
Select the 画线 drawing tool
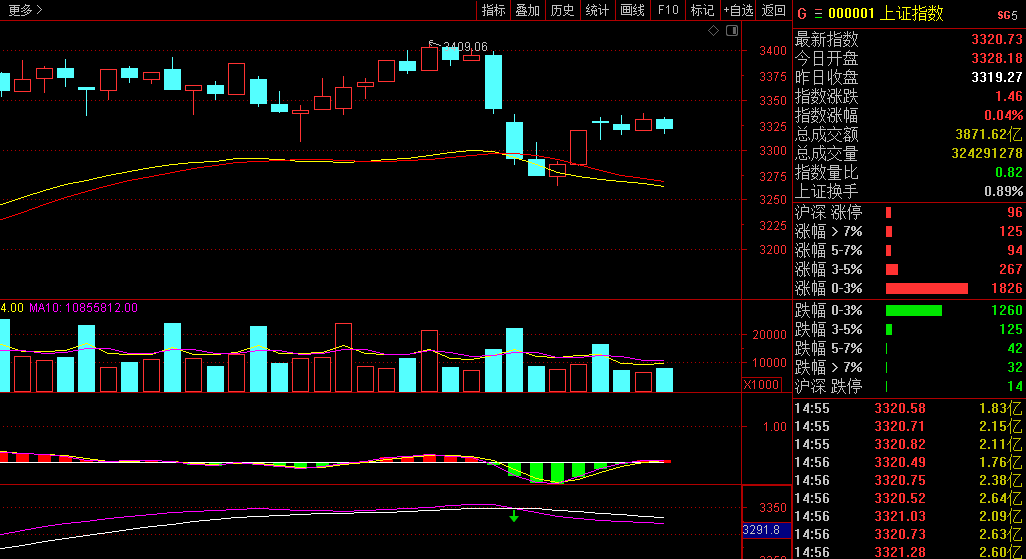click(x=632, y=10)
